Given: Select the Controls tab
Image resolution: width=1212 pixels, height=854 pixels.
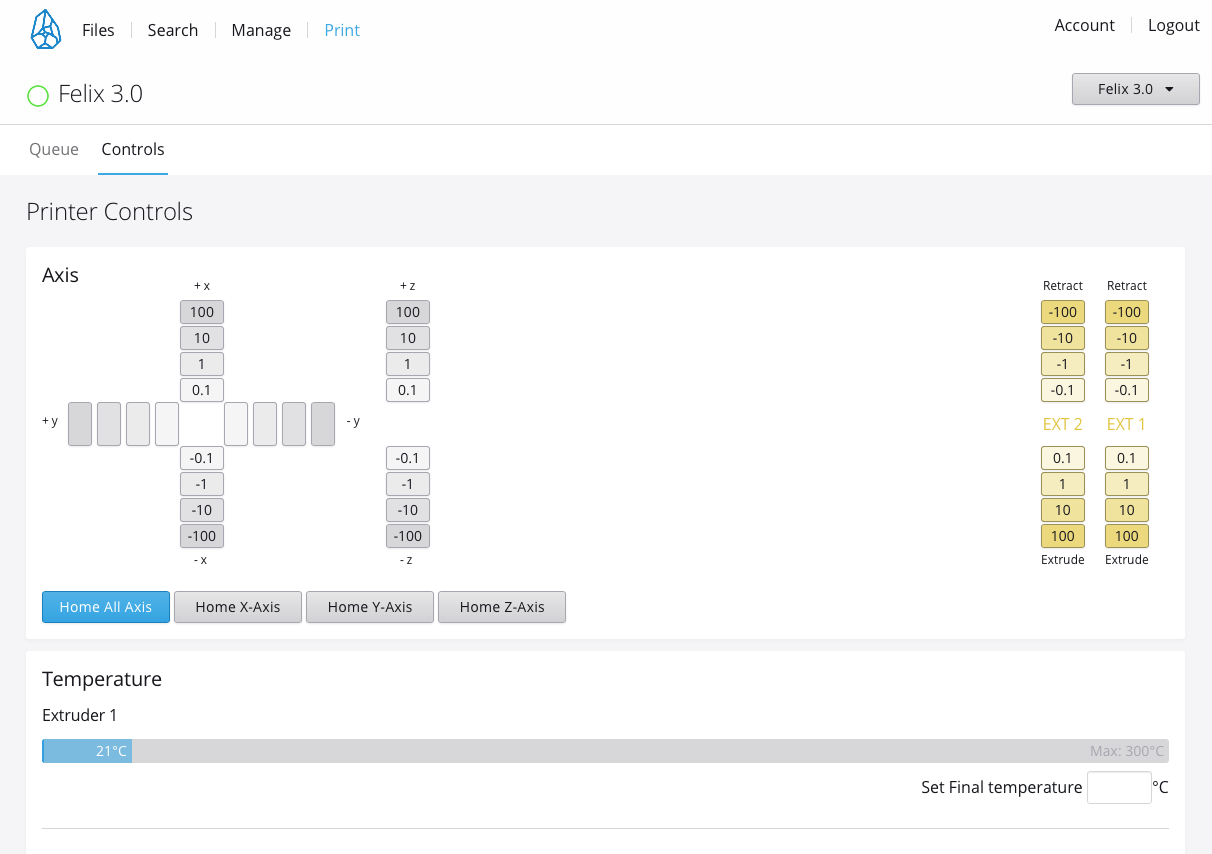Looking at the screenshot, I should pos(133,149).
